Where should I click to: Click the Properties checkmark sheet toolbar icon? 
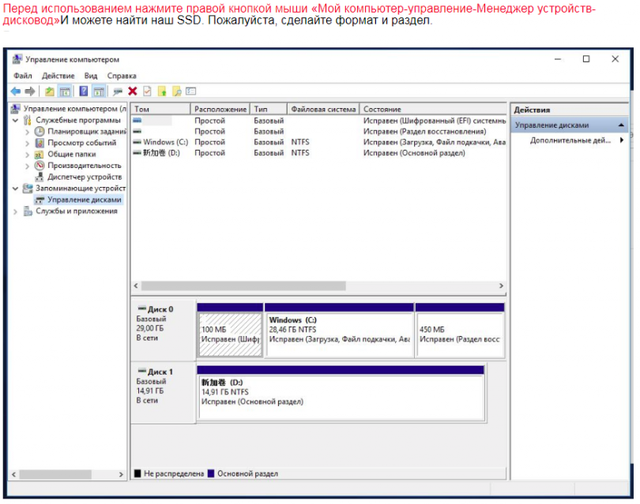click(146, 91)
